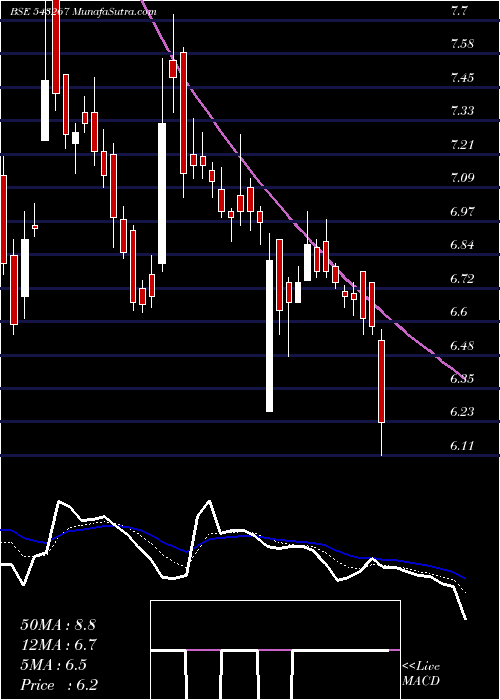Viewport: 500px width, 700px height.
Task: Click the 6.23 price axis label
Action: point(462,412)
